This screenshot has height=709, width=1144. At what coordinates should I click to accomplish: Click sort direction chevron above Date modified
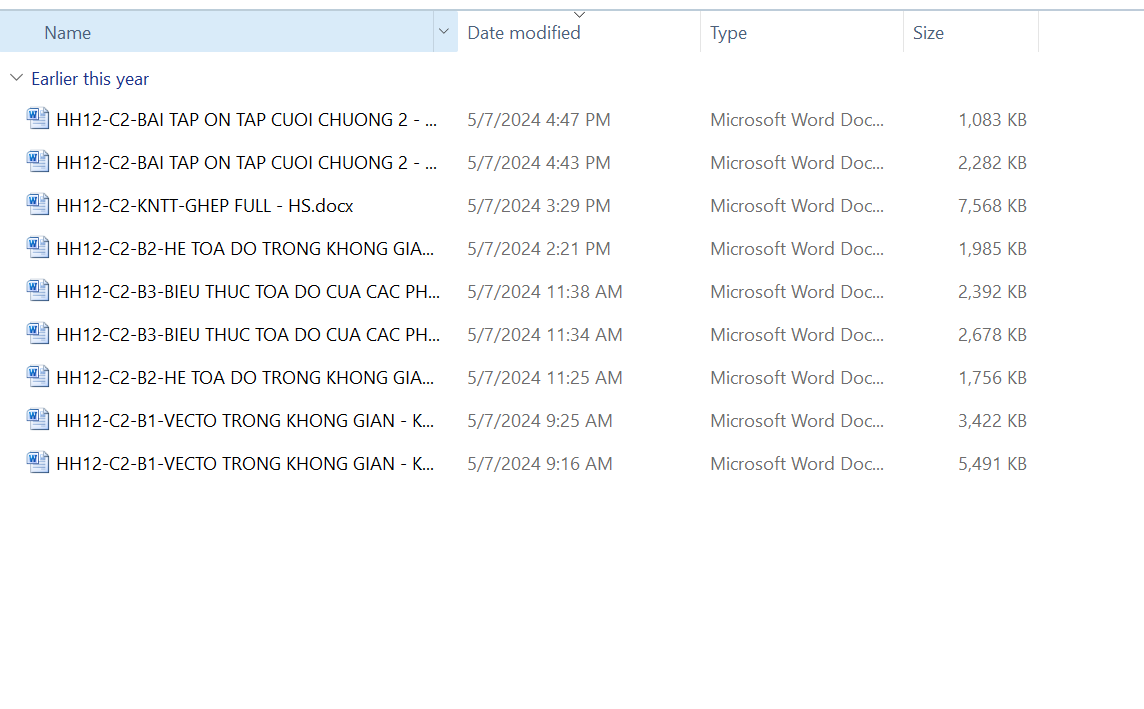pyautogui.click(x=579, y=14)
